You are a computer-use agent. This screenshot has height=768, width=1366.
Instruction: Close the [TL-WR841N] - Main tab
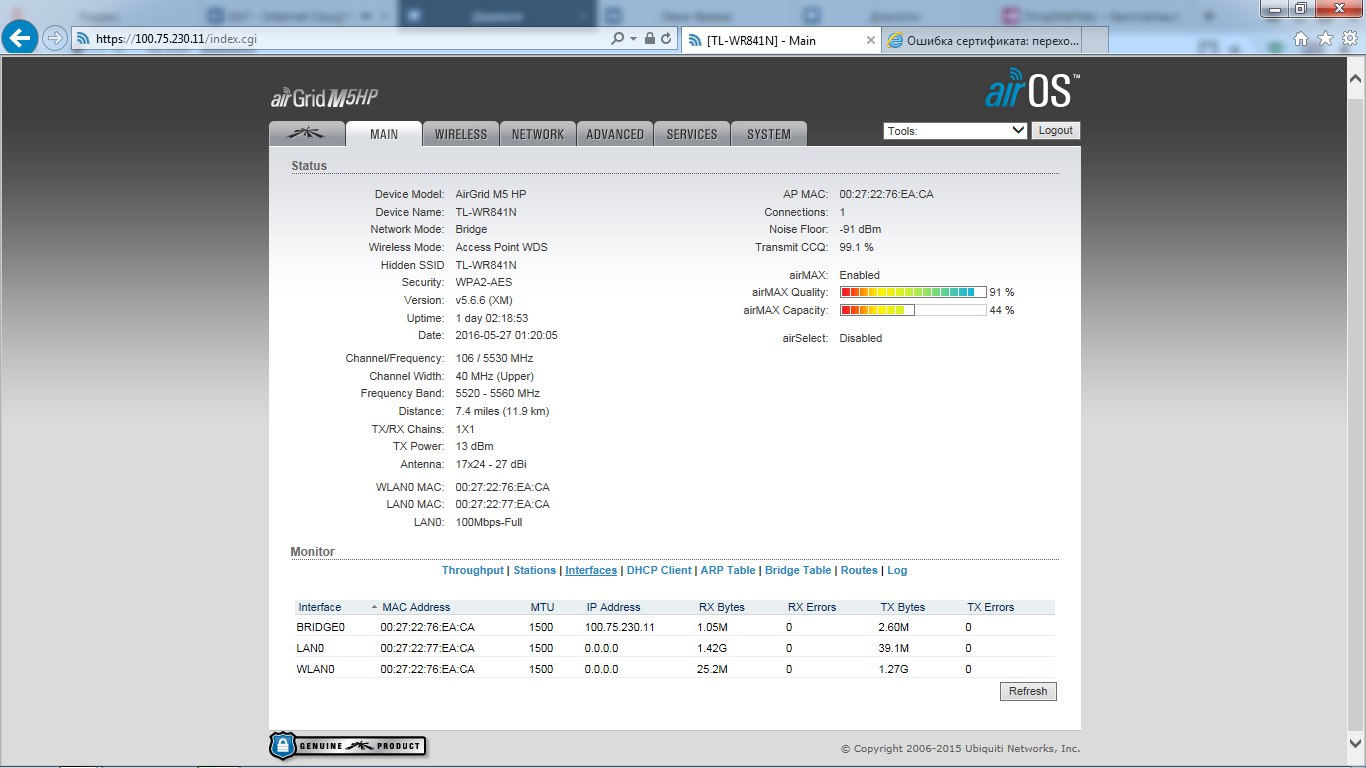[870, 40]
